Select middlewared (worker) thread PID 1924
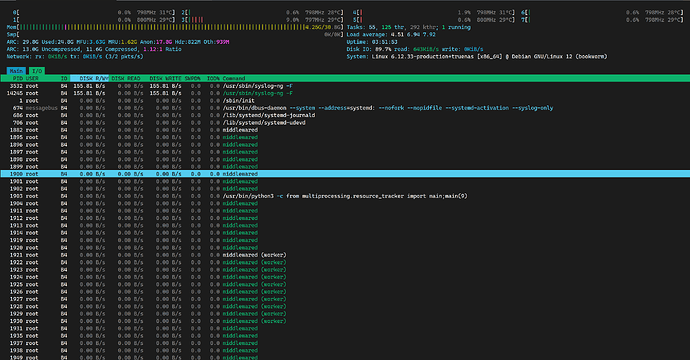The image size is (690, 360). [x=345, y=277]
